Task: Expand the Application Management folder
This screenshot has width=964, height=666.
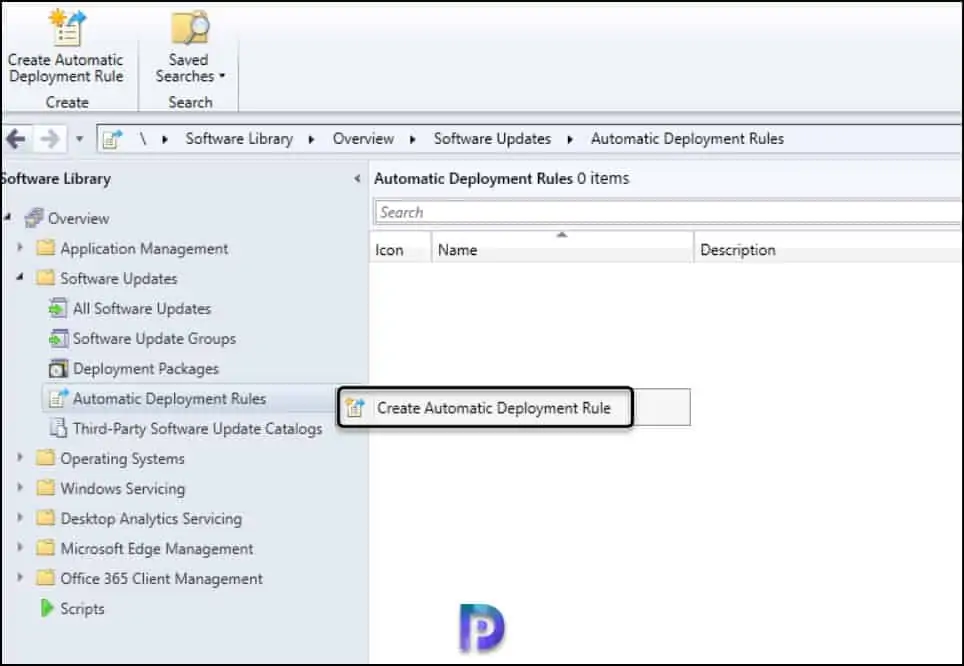Action: 20,248
